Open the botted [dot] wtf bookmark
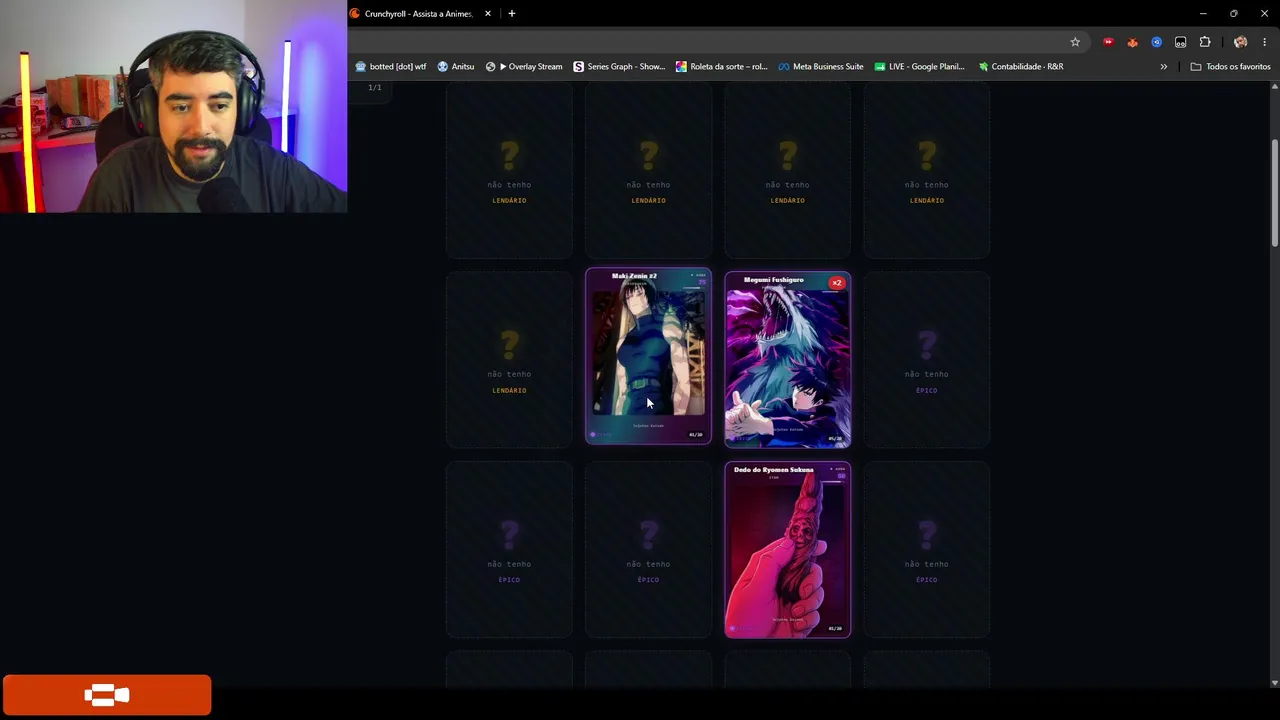Viewport: 1280px width, 720px height. click(391, 67)
